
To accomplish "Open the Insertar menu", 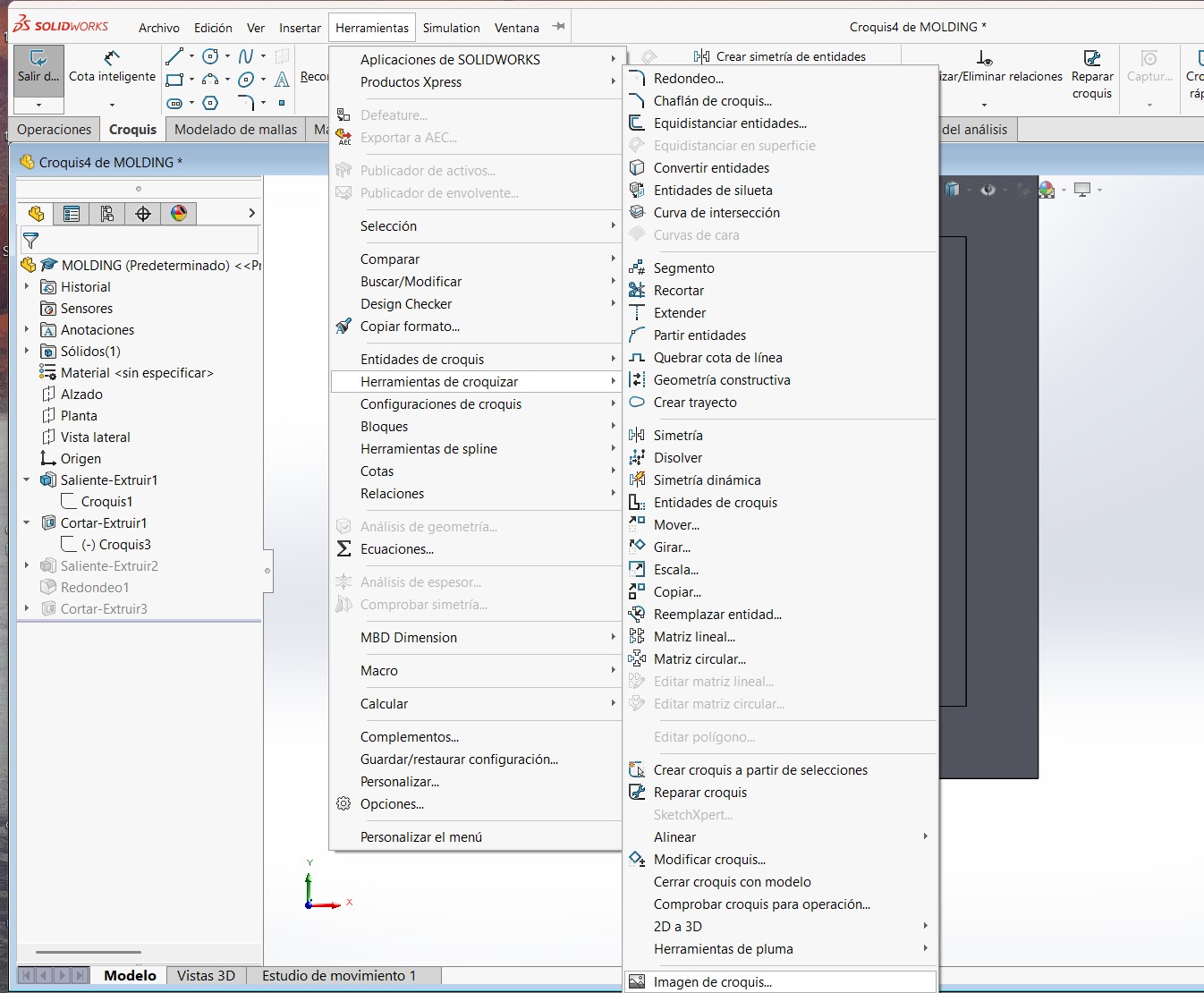I will pyautogui.click(x=300, y=28).
